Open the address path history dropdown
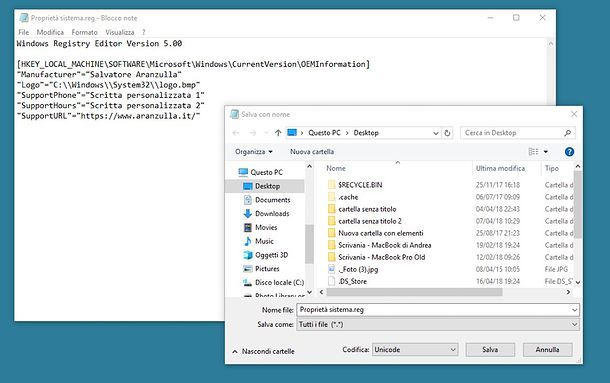Image resolution: width=610 pixels, height=383 pixels. click(436, 133)
